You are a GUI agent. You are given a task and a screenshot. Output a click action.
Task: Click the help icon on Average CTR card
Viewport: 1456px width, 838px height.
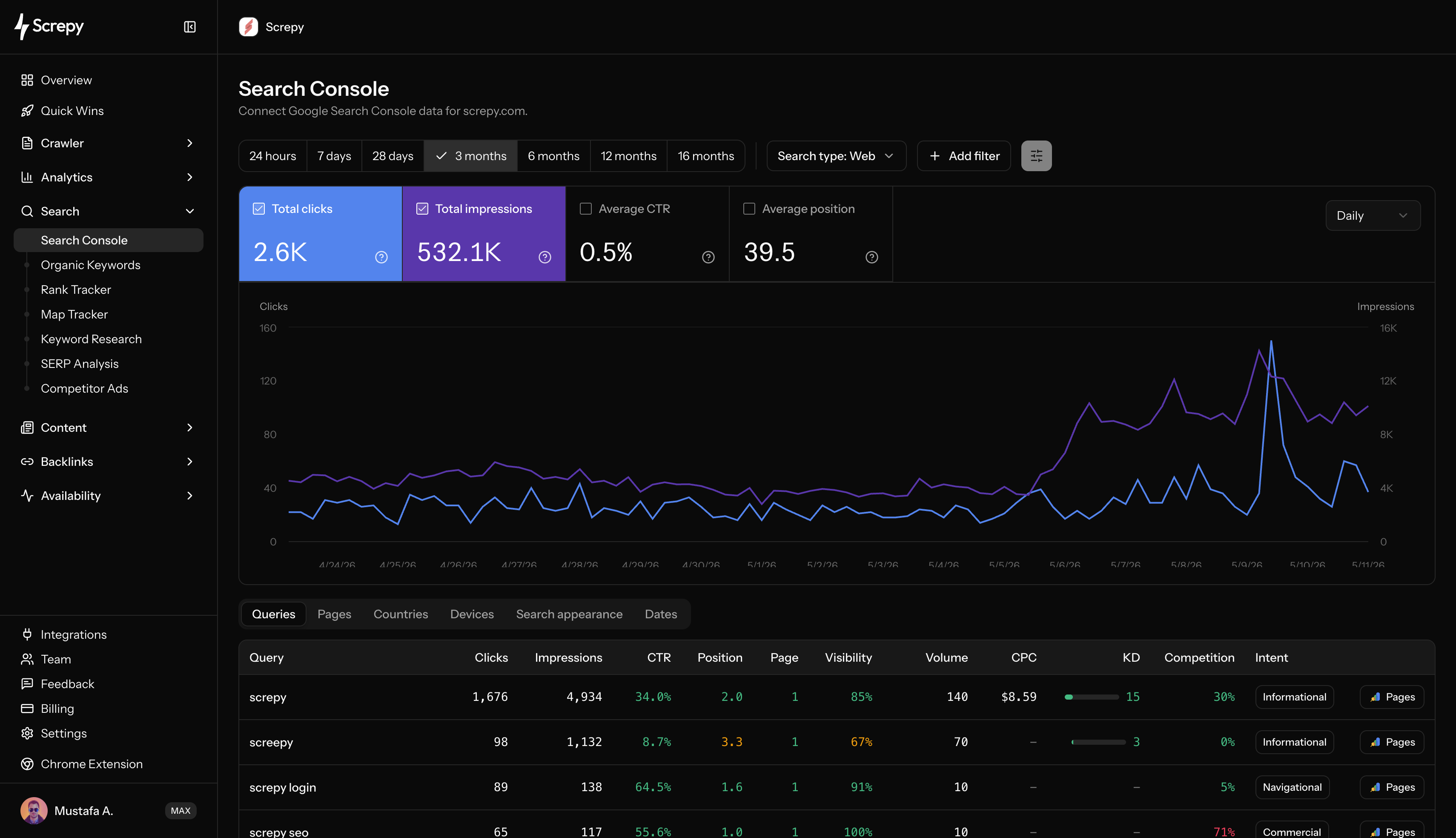708,257
